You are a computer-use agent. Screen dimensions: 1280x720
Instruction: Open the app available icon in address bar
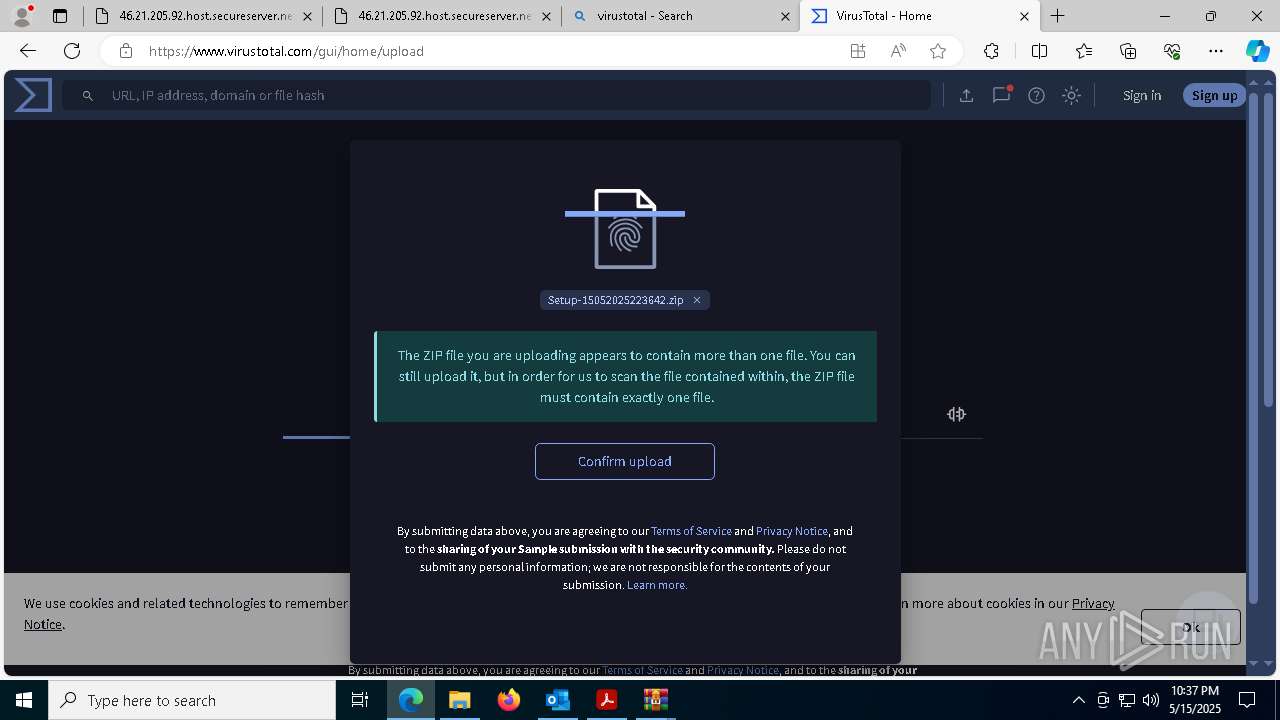858,51
